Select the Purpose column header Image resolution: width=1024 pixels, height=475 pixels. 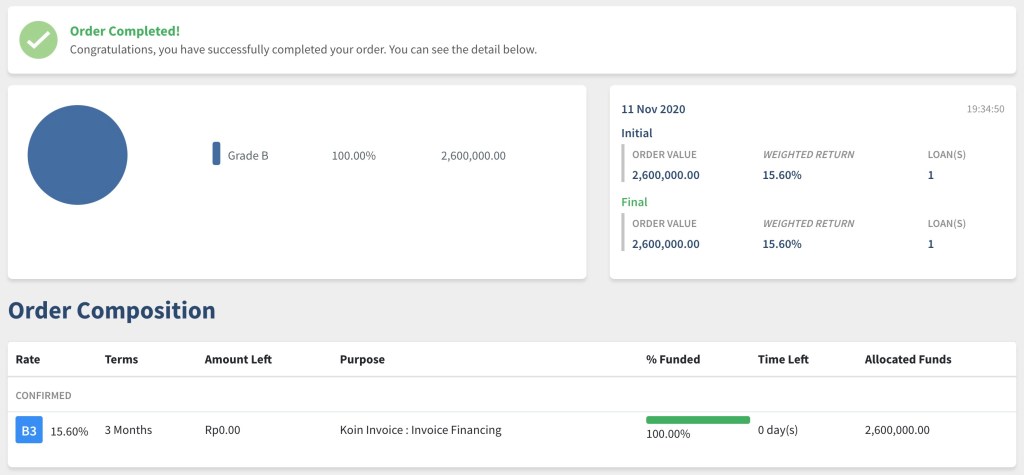(362, 359)
